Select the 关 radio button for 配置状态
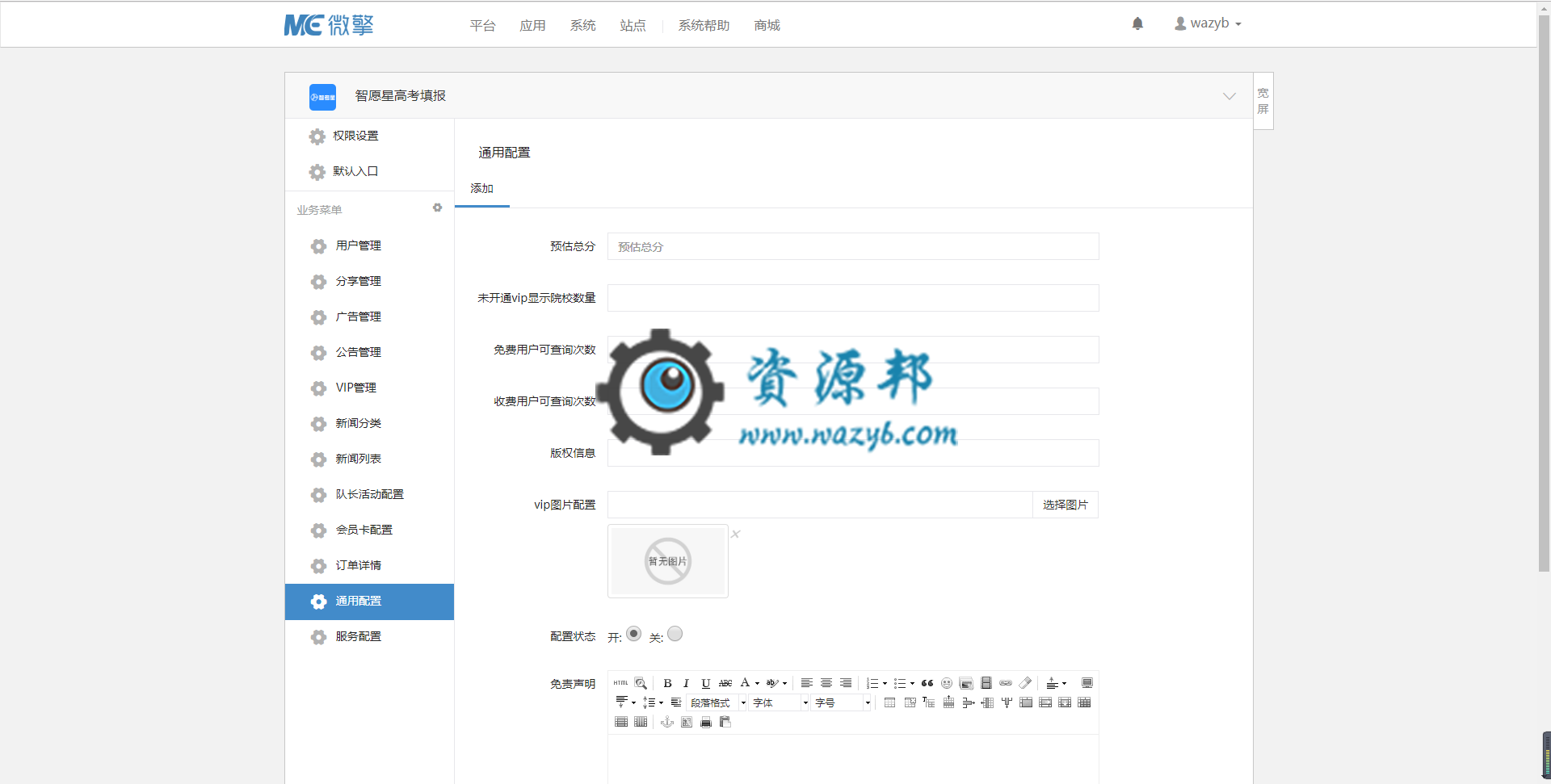This screenshot has width=1551, height=784. coord(675,634)
